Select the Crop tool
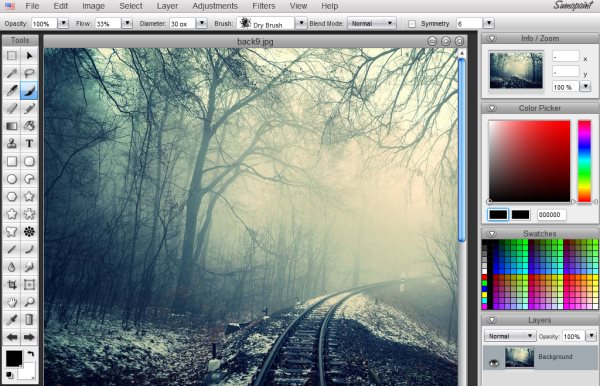This screenshot has width=600, height=386. [x=12, y=284]
